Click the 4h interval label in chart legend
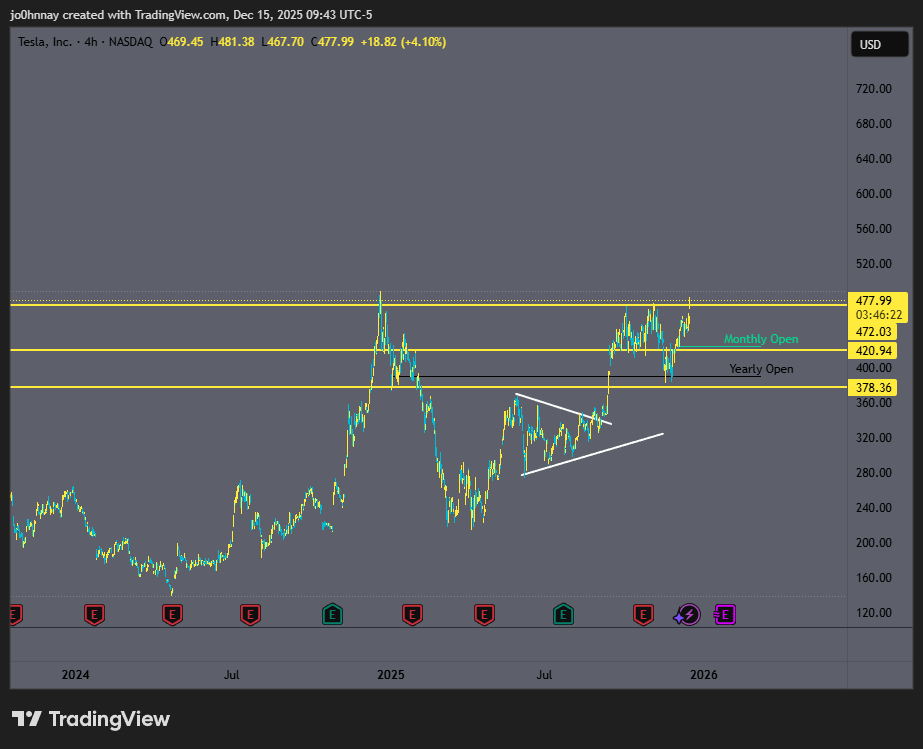The width and height of the screenshot is (923, 749). tap(91, 42)
